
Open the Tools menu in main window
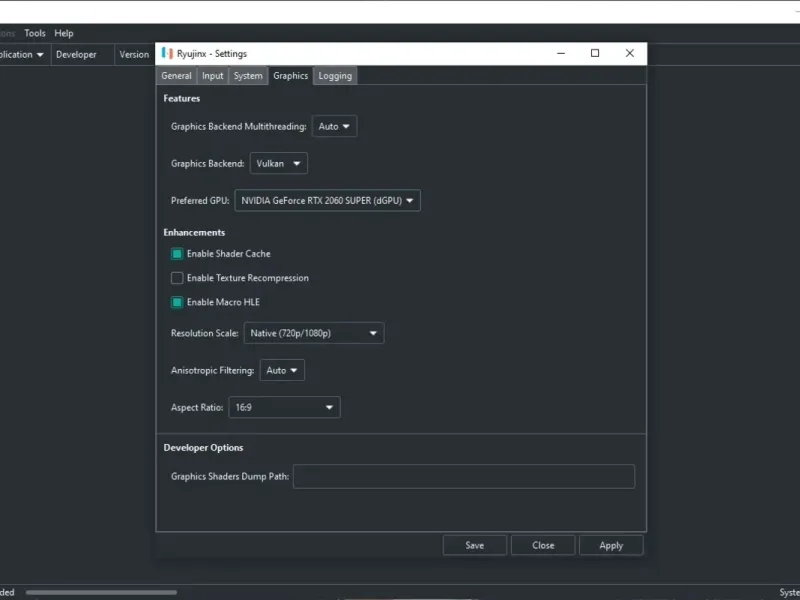pyautogui.click(x=35, y=33)
